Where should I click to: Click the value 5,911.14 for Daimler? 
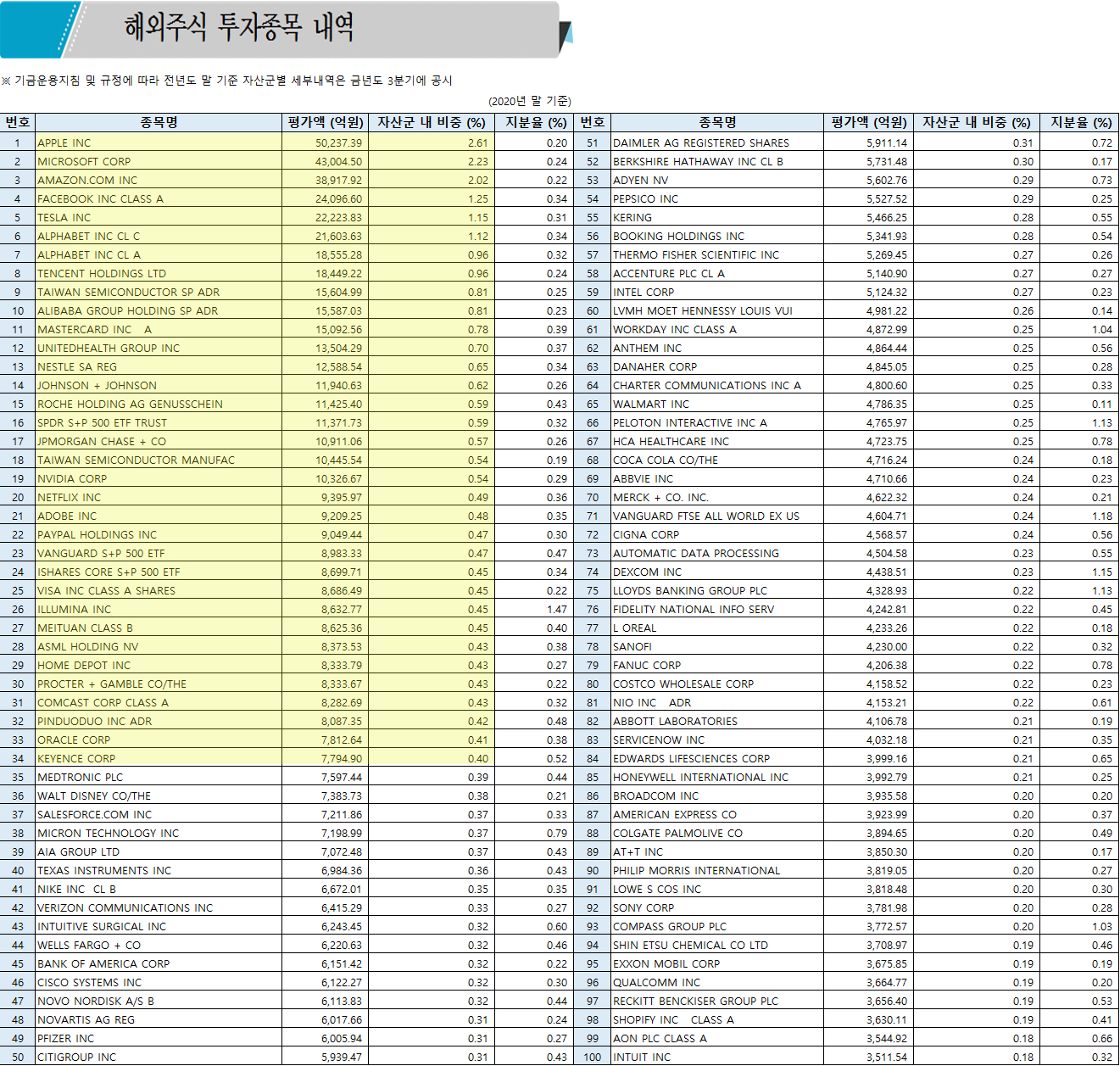coord(868,142)
